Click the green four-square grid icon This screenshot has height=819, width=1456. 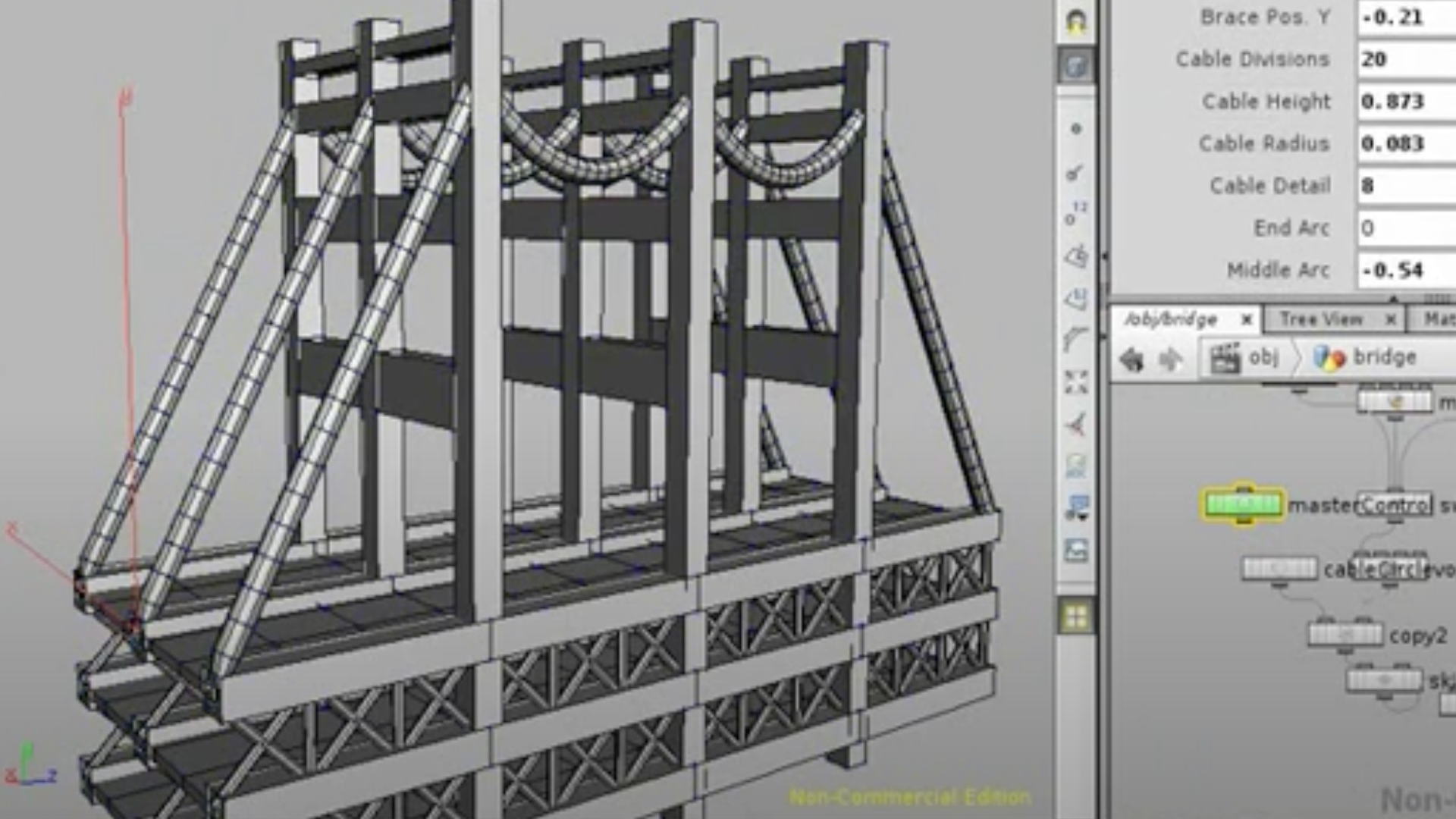coord(1076,617)
